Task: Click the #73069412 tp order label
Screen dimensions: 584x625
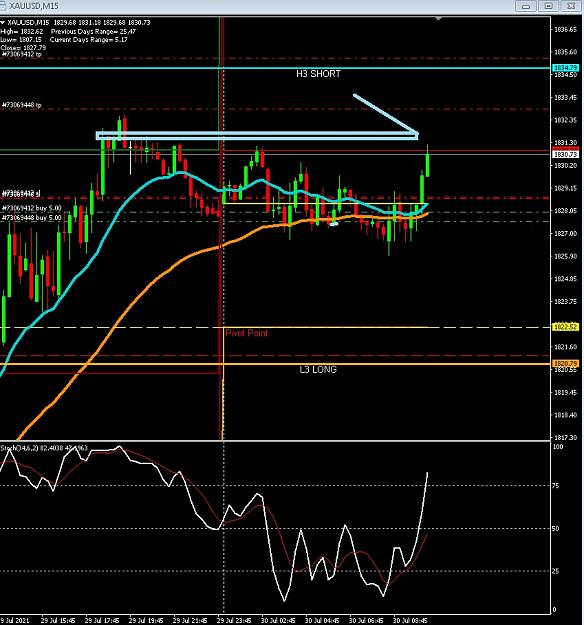Action: (22, 54)
